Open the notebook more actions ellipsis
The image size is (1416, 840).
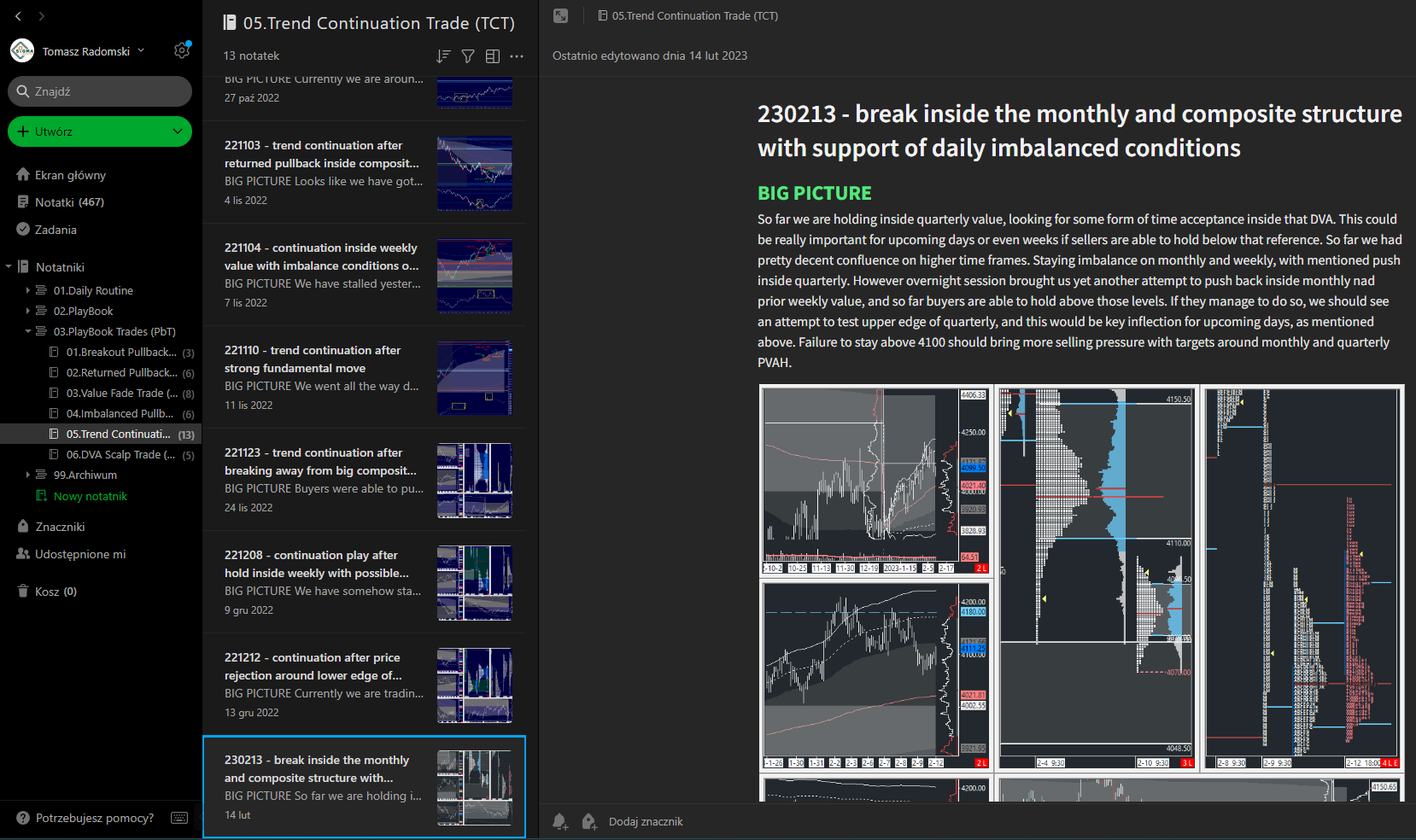click(517, 56)
